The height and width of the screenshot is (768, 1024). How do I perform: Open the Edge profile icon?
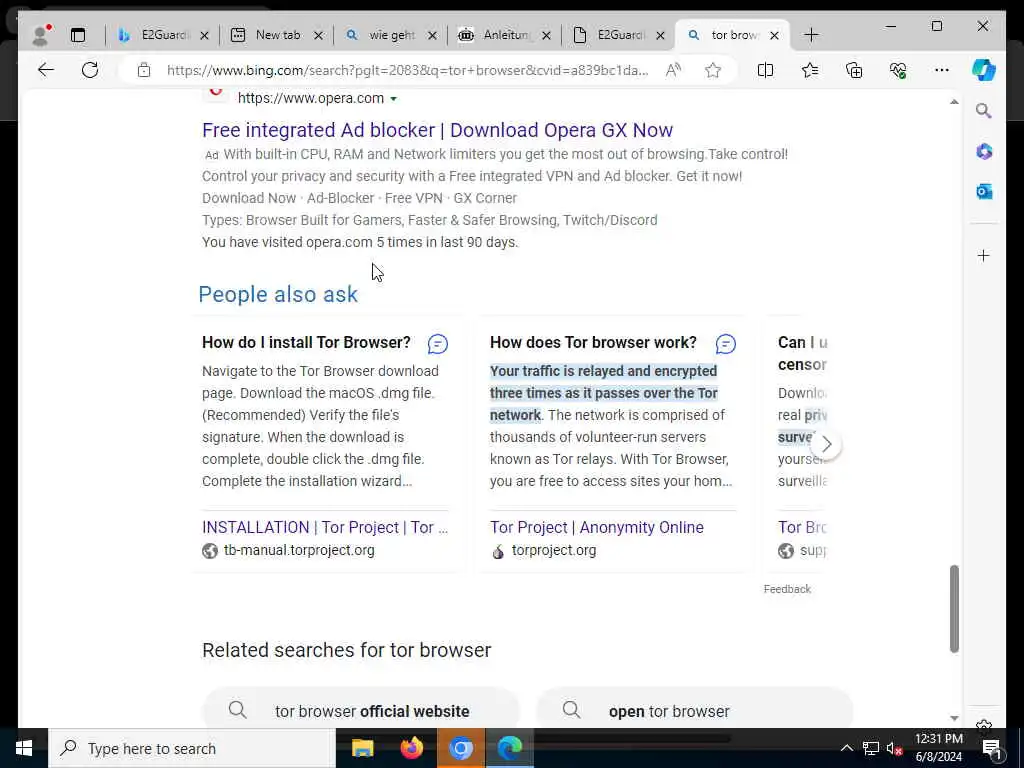pos(40,35)
